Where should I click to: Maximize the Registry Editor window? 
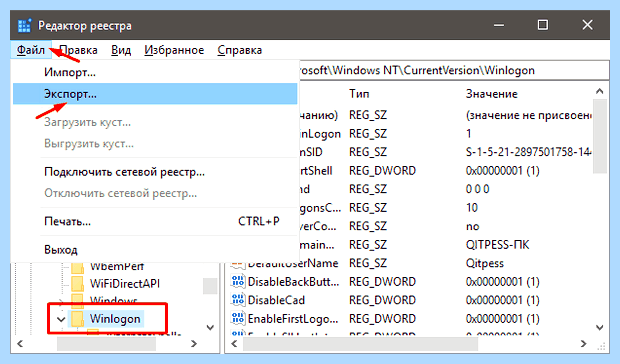click(x=543, y=25)
